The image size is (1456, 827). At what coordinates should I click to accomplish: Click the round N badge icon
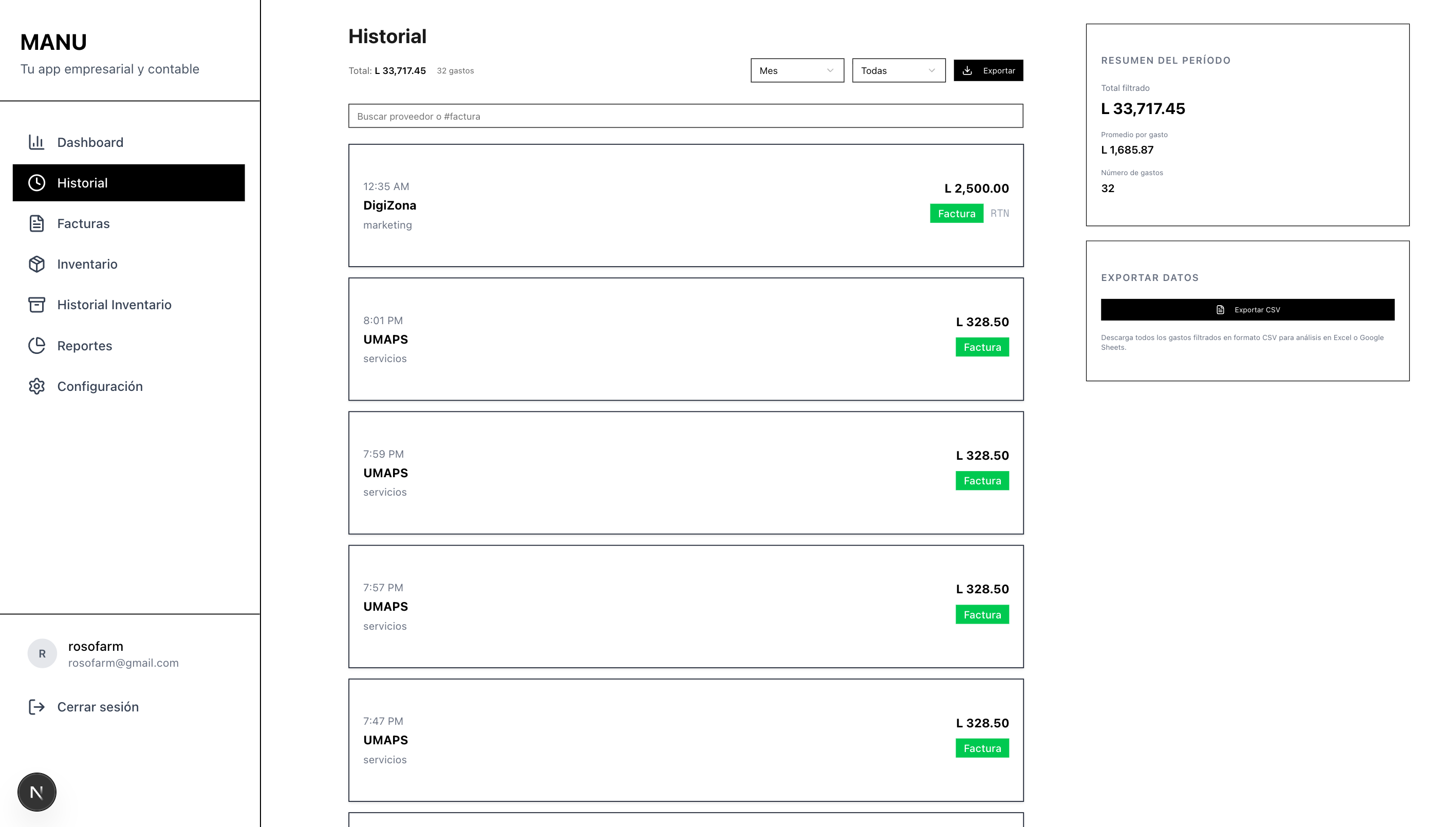tap(37, 792)
